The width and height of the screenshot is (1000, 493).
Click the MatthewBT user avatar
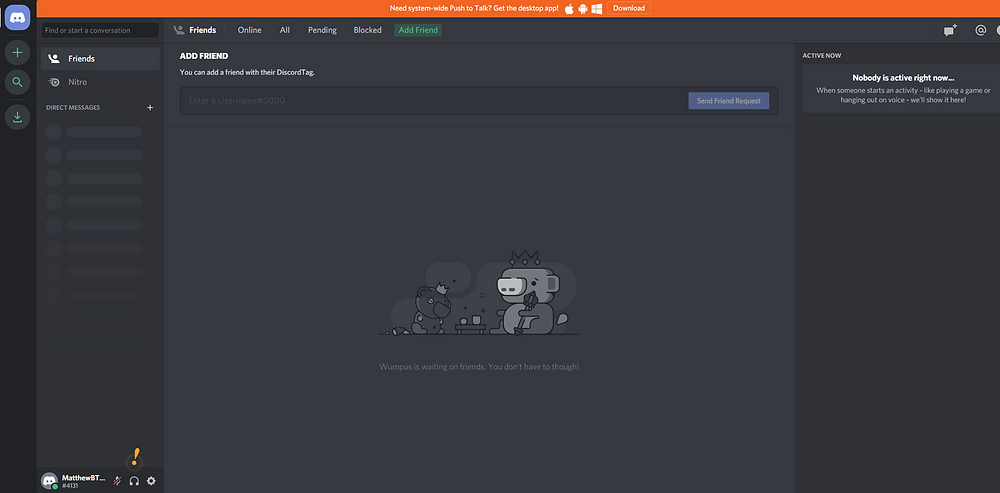pyautogui.click(x=49, y=481)
